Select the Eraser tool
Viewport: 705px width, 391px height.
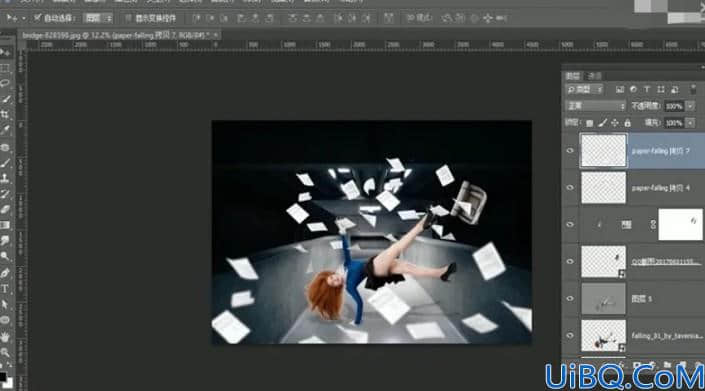click(x=5, y=209)
